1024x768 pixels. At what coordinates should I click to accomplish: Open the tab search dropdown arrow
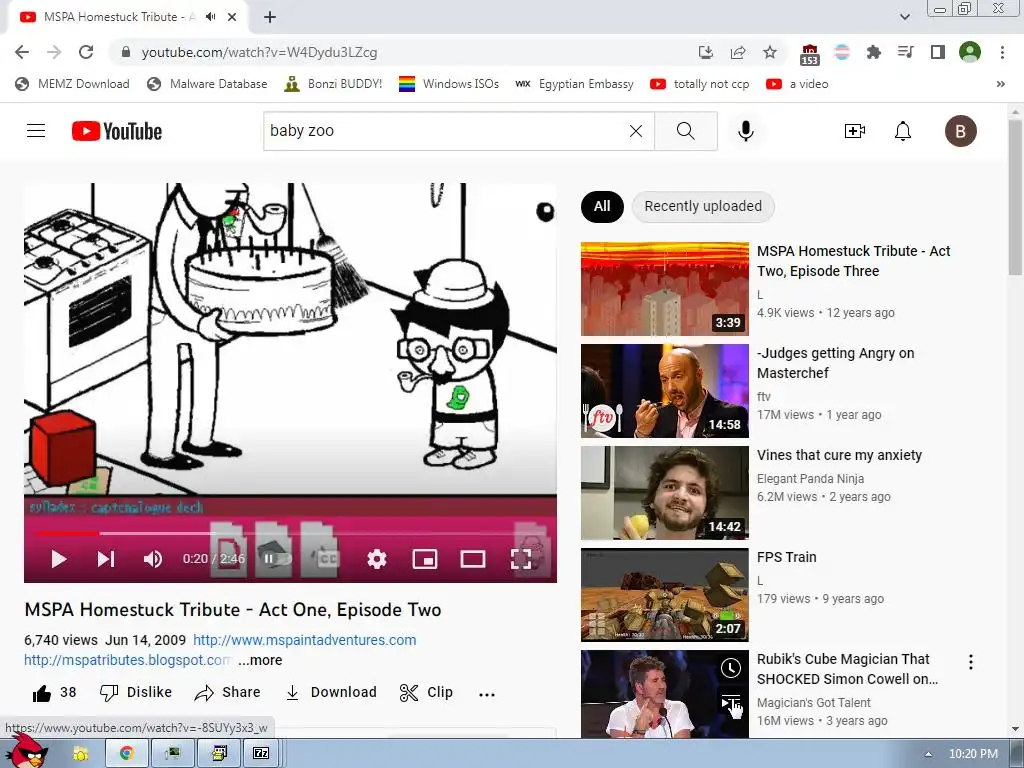[904, 17]
